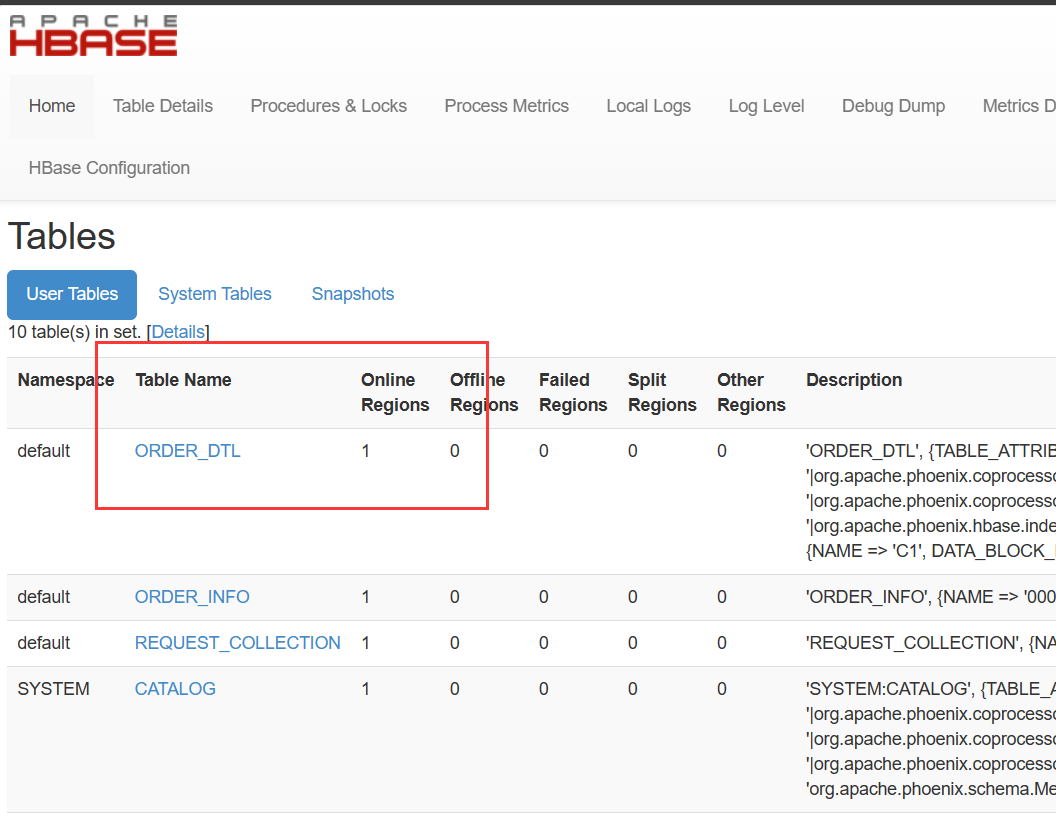This screenshot has height=818, width=1056.
Task: Go to Table Details page
Action: coord(162,106)
